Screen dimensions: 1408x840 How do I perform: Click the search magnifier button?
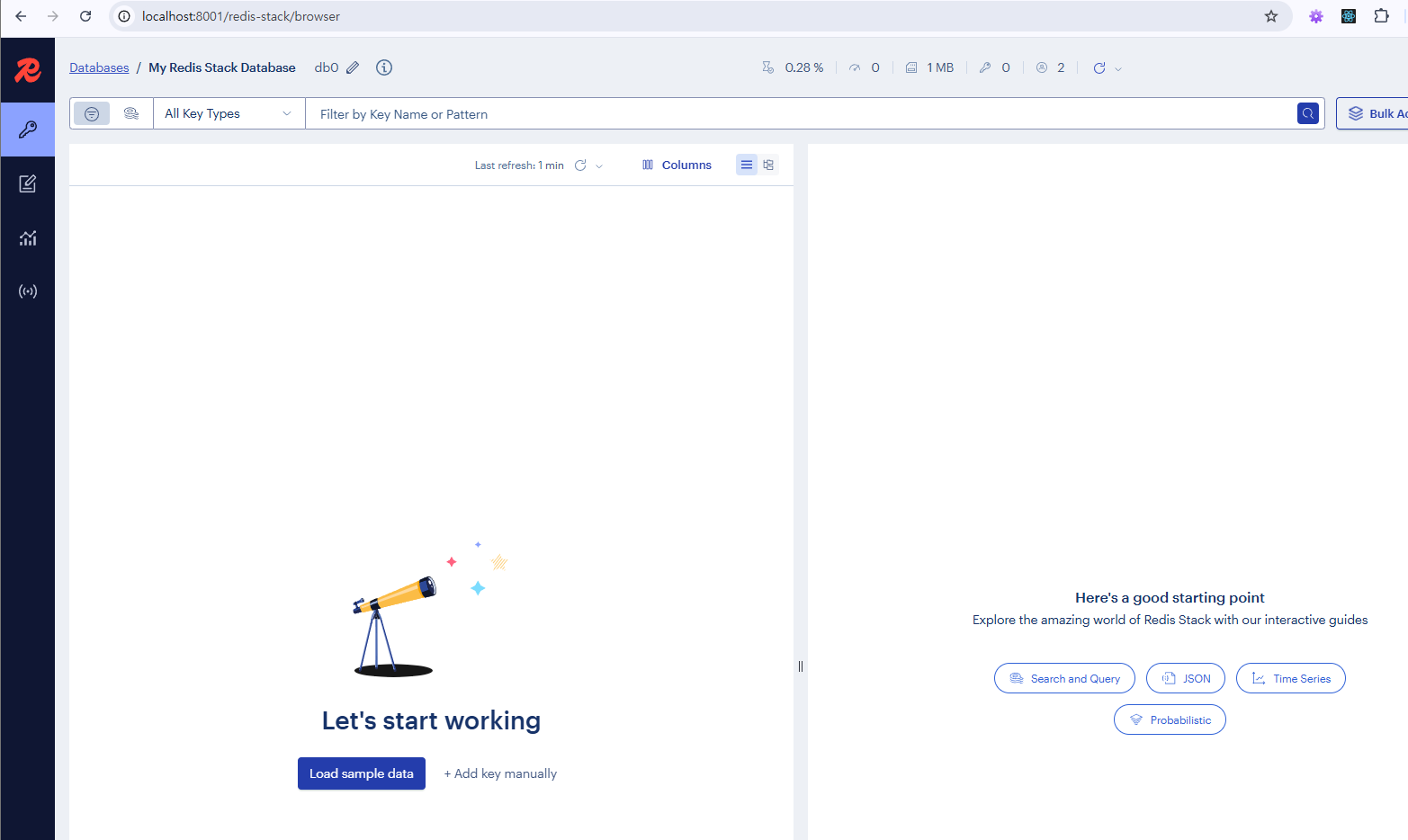coord(1308,113)
